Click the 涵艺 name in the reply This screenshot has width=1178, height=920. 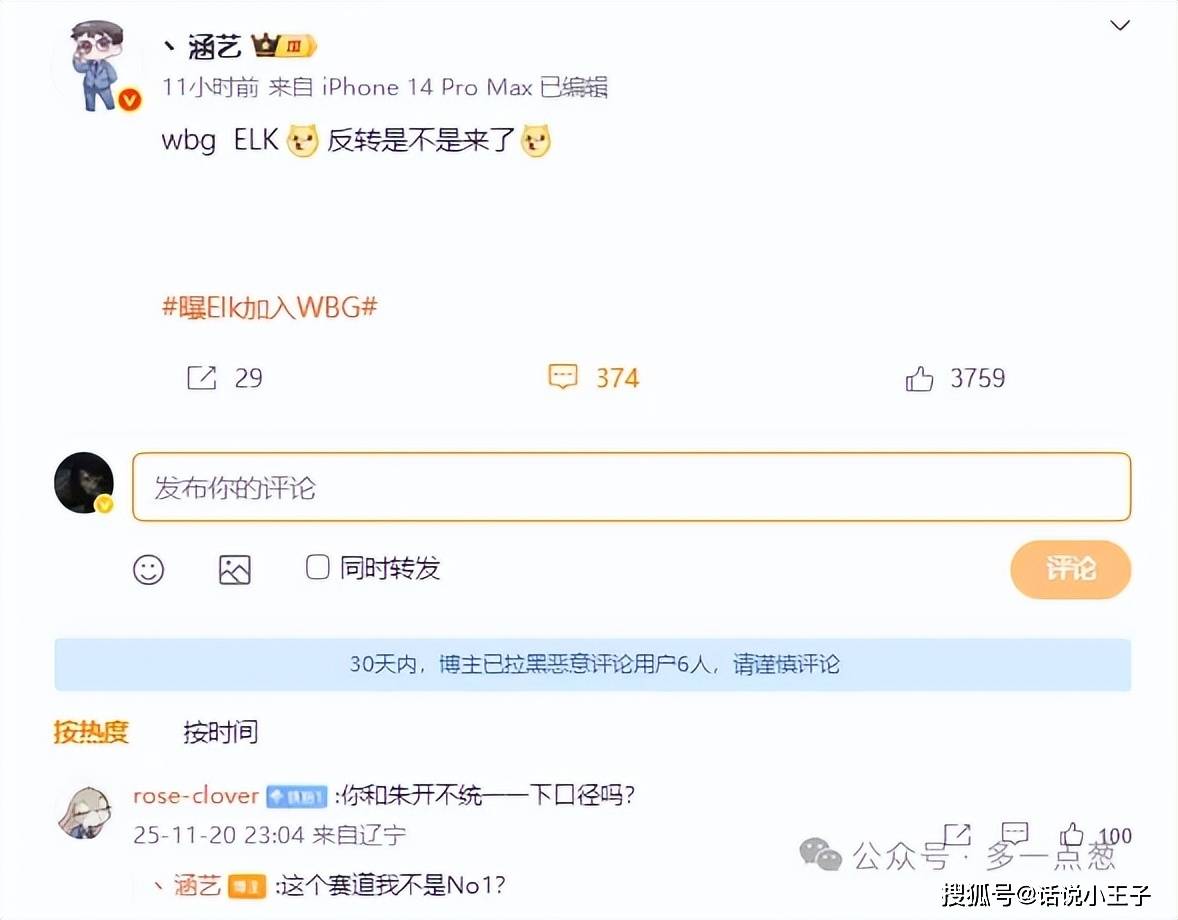click(x=197, y=885)
